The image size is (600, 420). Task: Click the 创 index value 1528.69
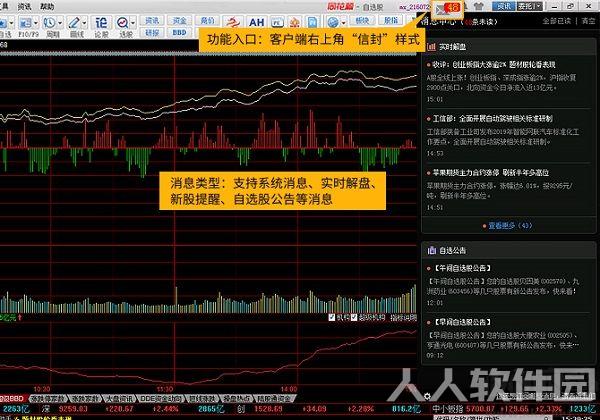(268, 409)
